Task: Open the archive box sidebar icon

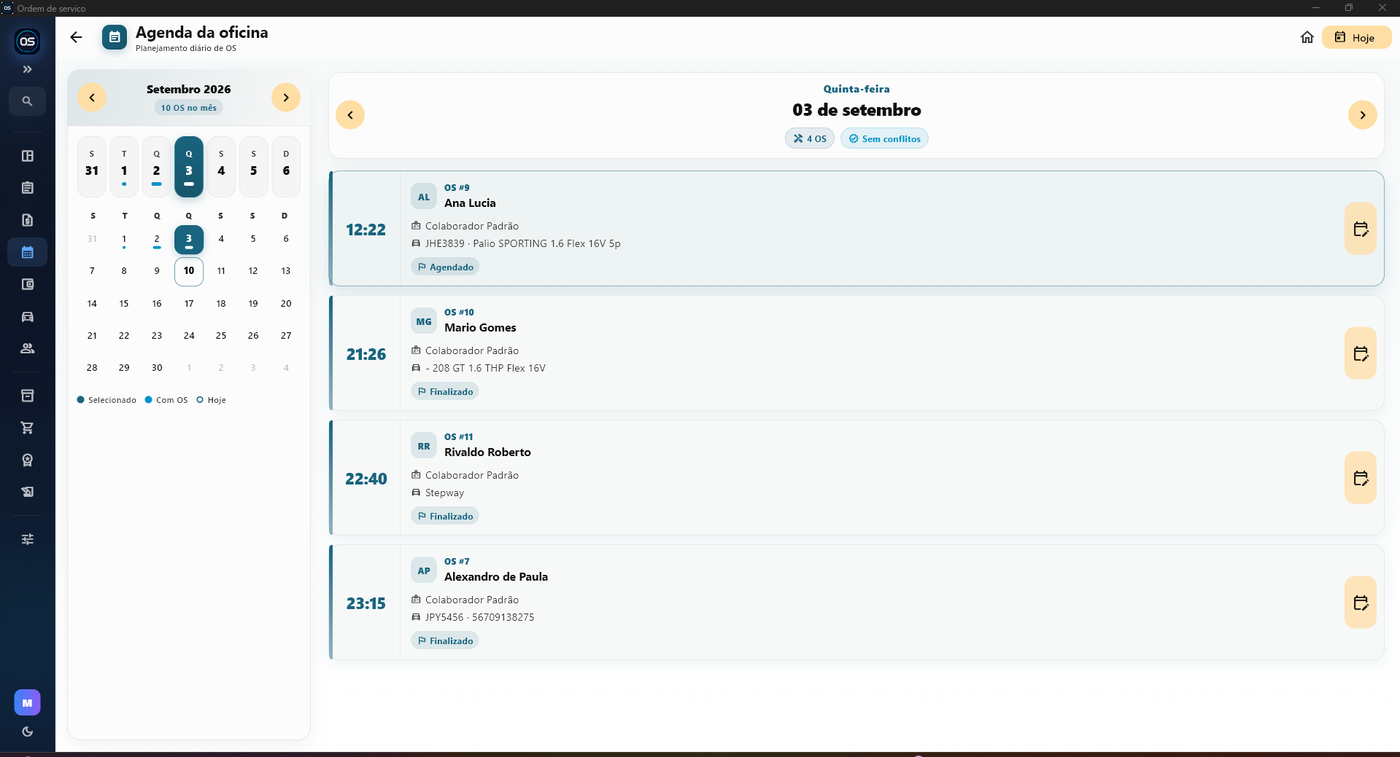Action: (27, 396)
